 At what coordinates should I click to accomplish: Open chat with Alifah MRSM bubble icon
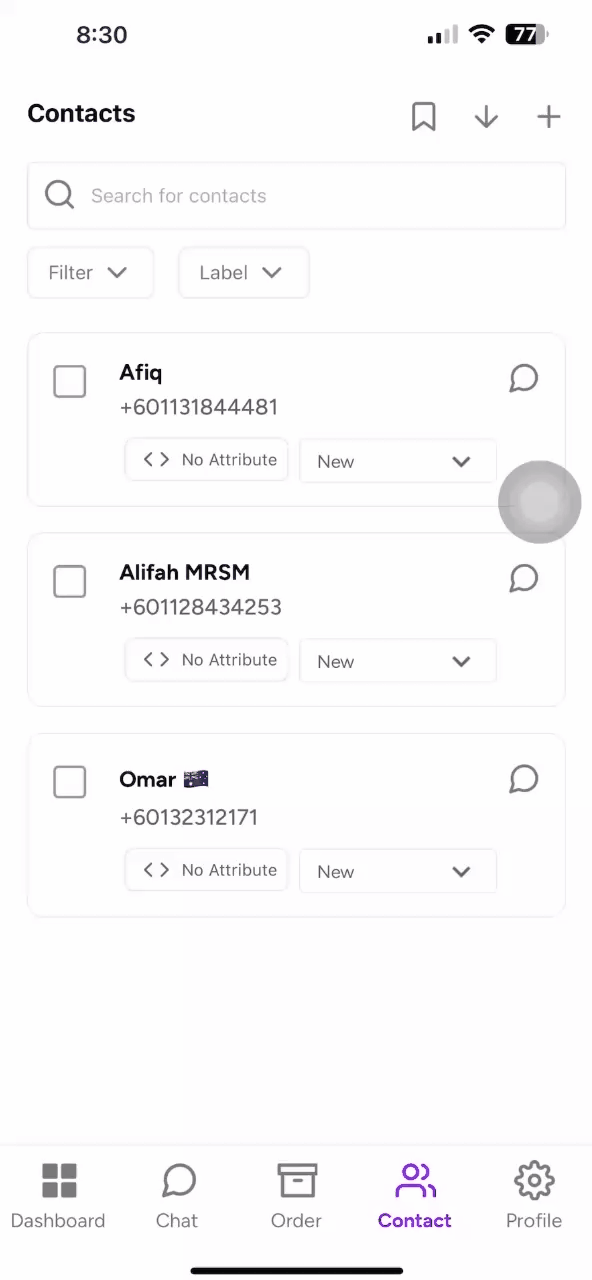point(523,578)
